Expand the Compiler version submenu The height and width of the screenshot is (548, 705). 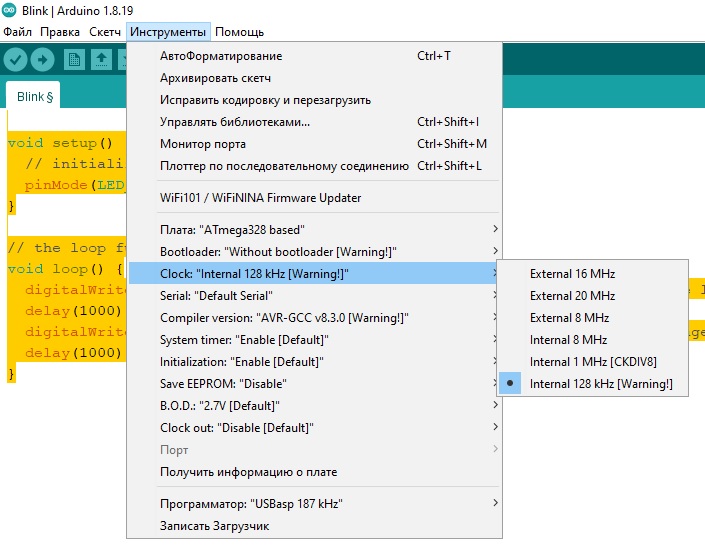314,317
